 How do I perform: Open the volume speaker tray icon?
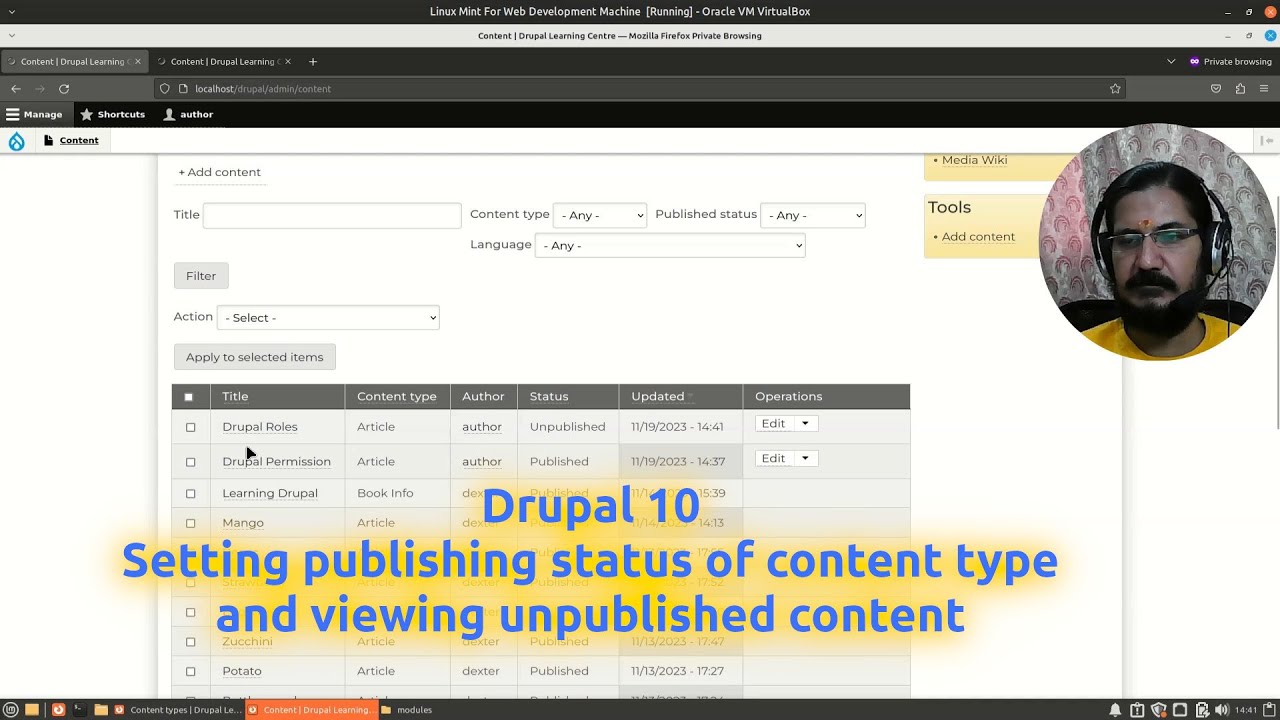(x=1222, y=710)
